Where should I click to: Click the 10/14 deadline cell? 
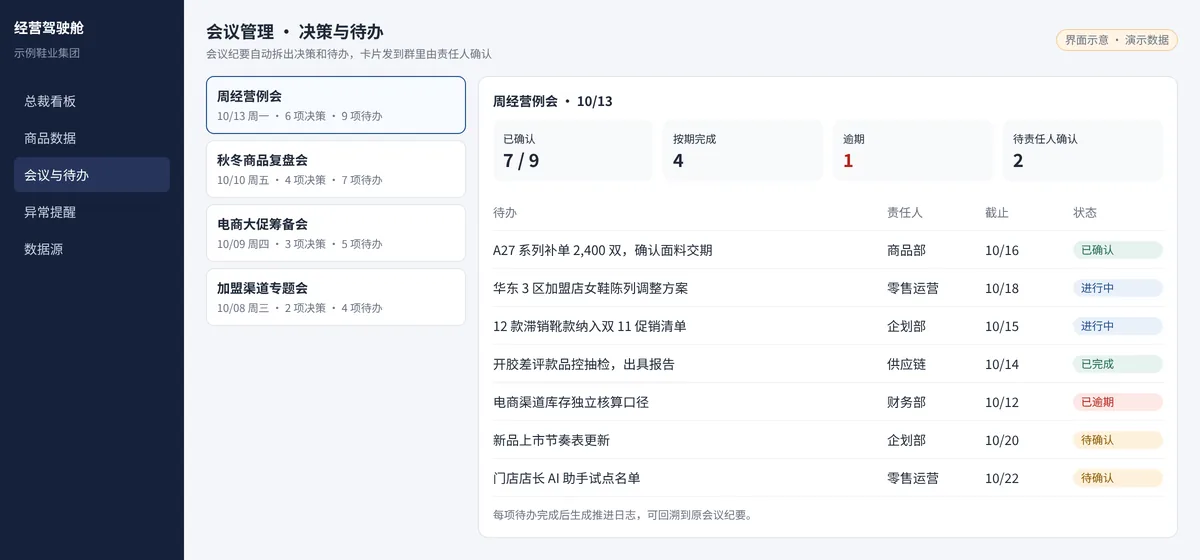click(1002, 364)
